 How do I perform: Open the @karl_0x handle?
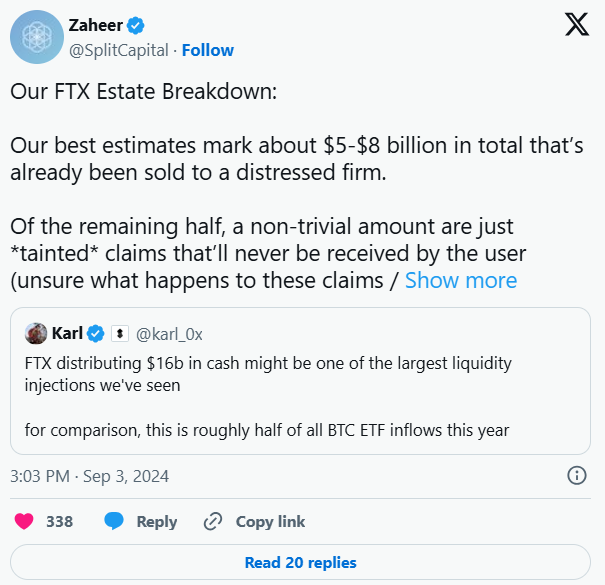coord(169,333)
